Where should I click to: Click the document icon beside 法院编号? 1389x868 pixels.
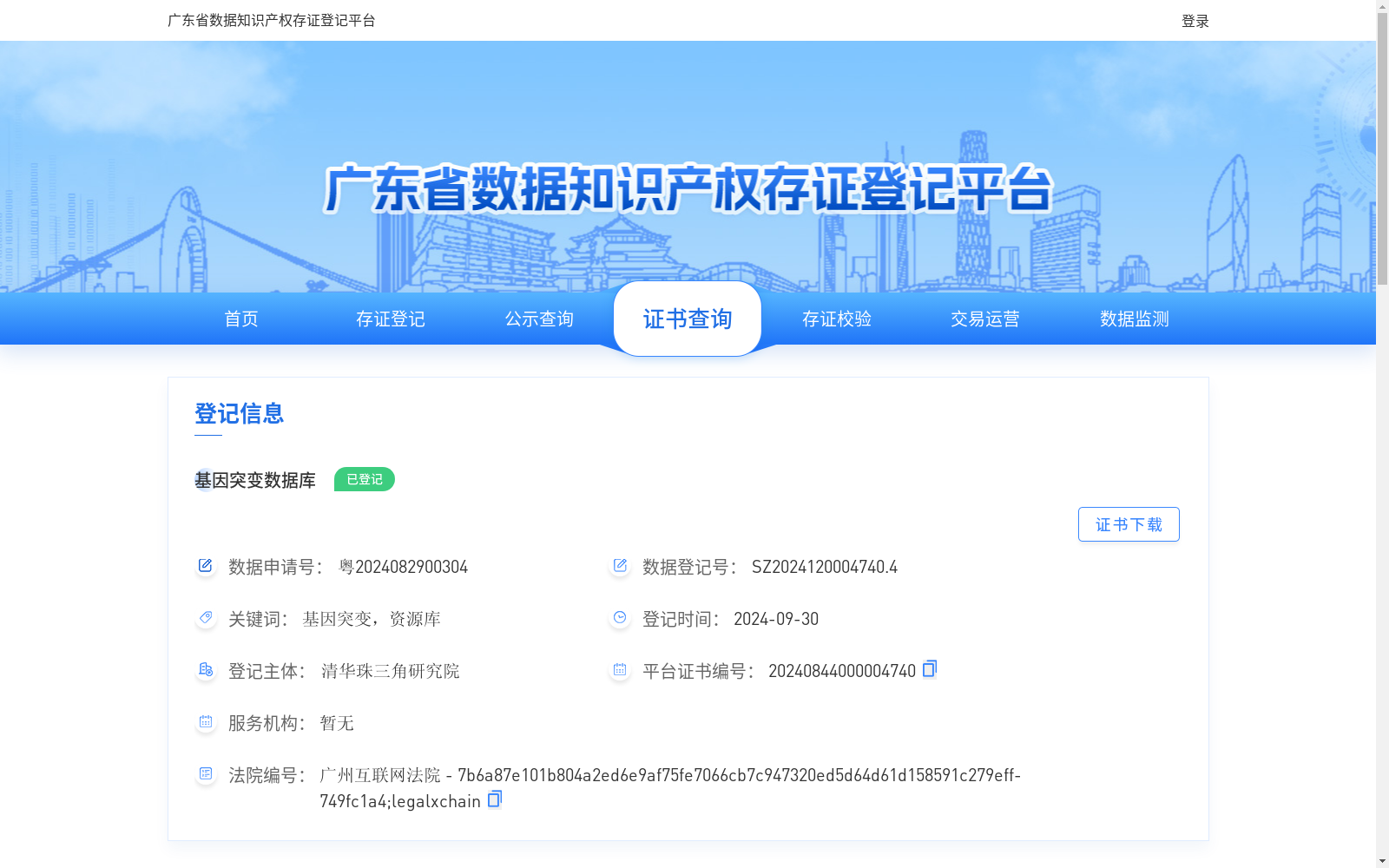pyautogui.click(x=205, y=774)
